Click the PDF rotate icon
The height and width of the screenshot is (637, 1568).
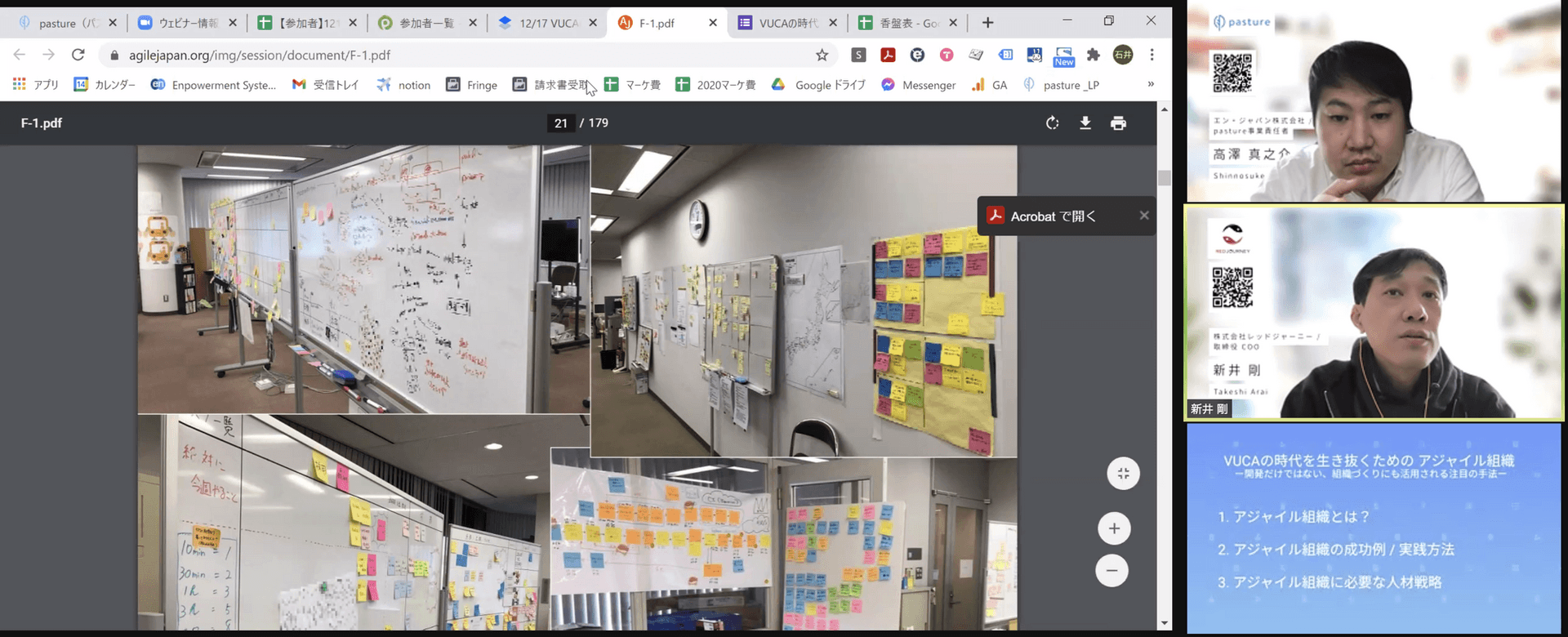pyautogui.click(x=1052, y=123)
